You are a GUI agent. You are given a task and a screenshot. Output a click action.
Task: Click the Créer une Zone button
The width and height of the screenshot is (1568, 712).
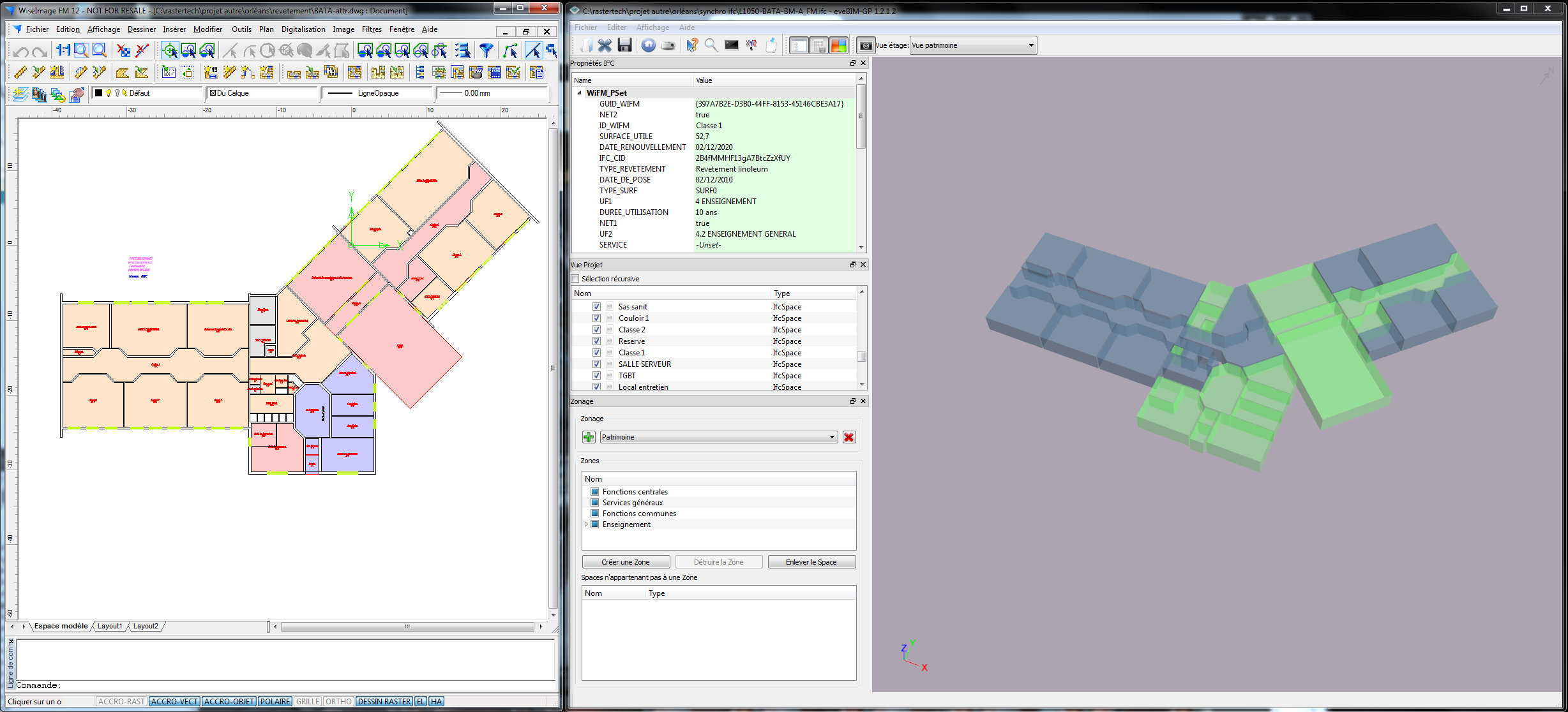click(x=626, y=562)
